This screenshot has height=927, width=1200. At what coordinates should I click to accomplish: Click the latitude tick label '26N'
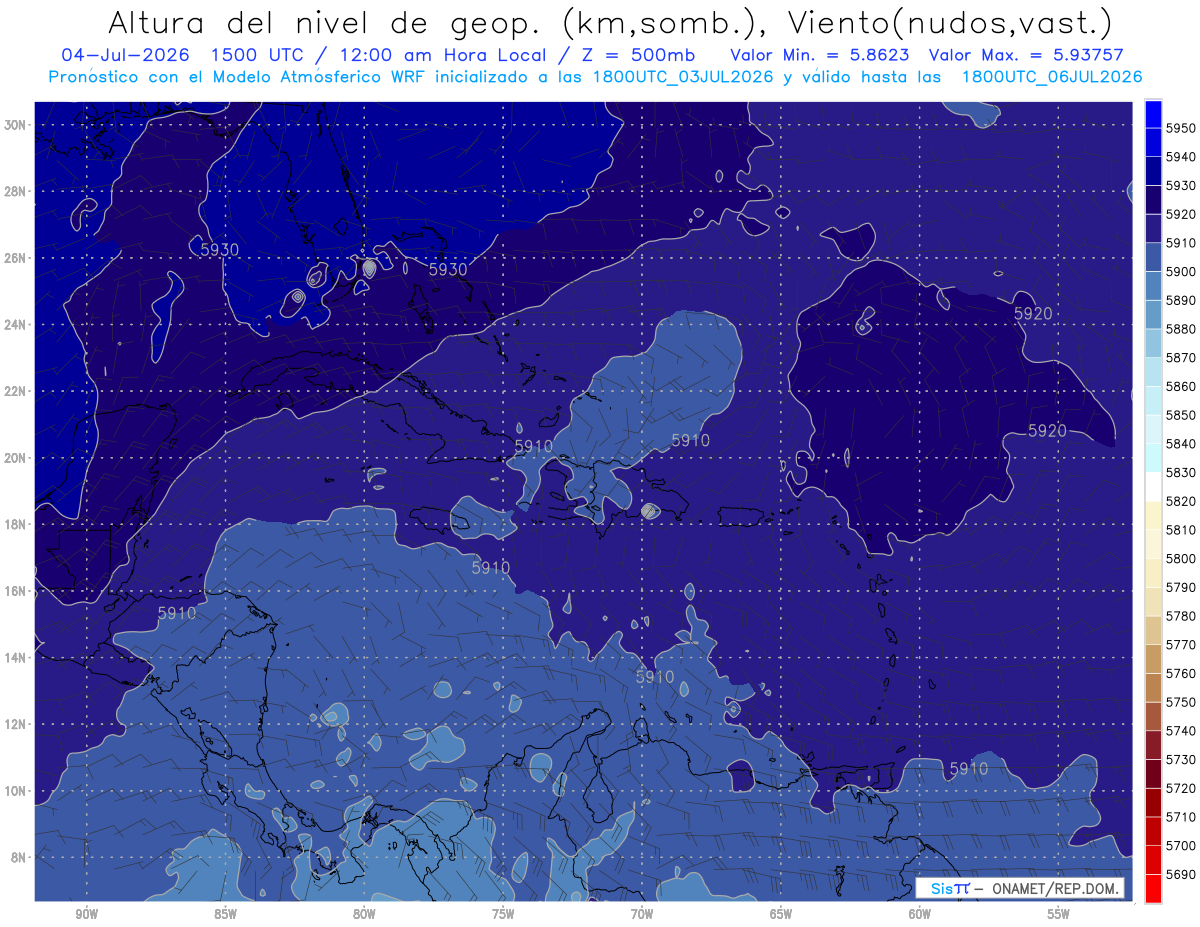click(15, 258)
